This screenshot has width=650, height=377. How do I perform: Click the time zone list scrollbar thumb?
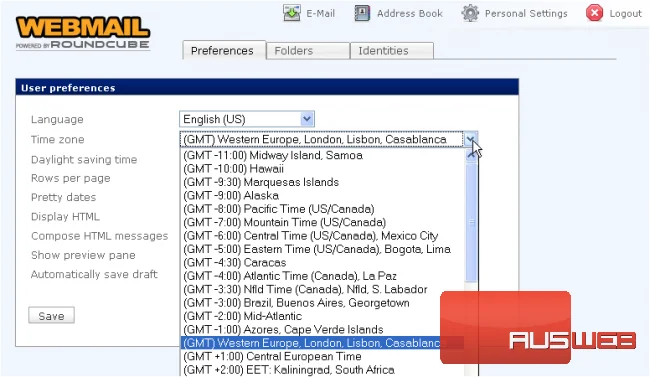point(471,222)
